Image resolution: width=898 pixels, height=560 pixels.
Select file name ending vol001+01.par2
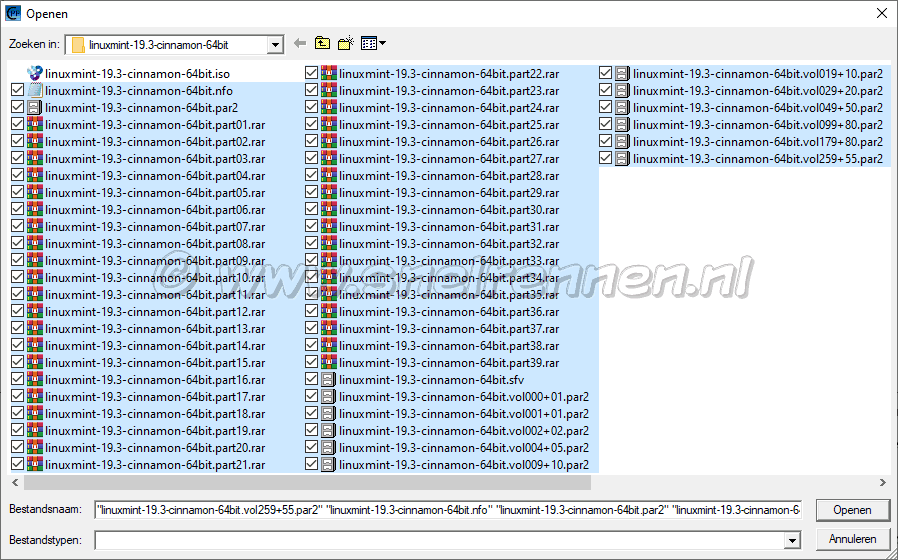point(464,414)
